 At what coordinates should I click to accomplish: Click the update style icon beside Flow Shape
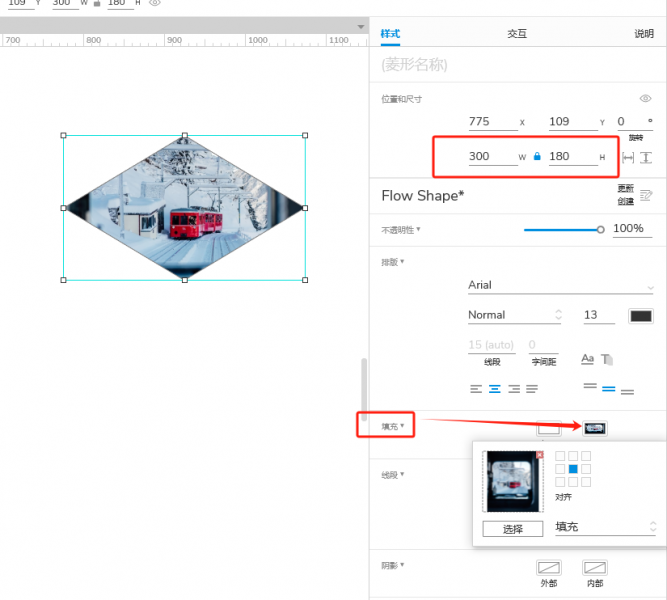coord(646,196)
